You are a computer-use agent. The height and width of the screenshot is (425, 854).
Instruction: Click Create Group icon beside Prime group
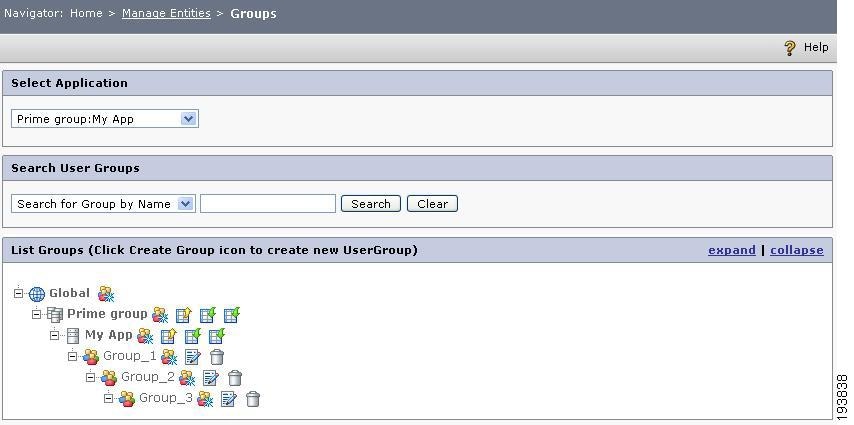[x=160, y=315]
